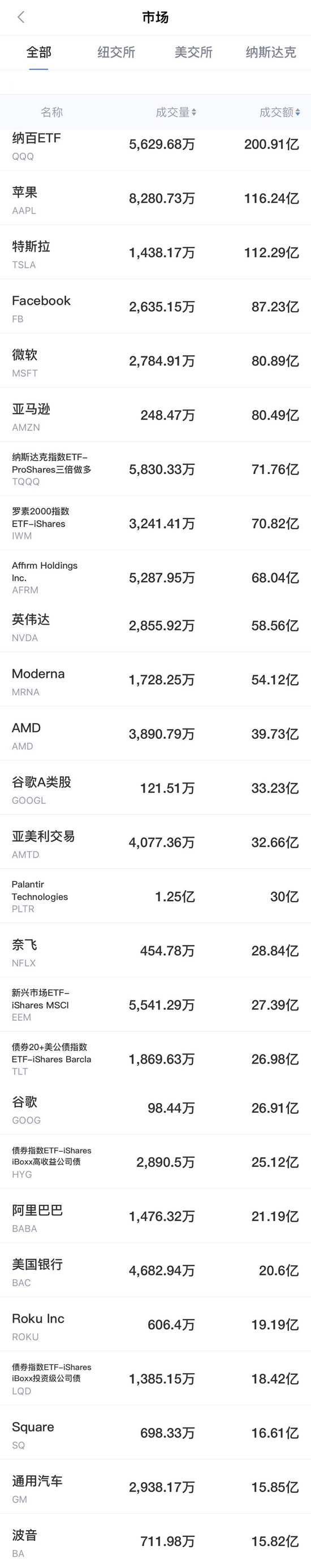Select 微软 MSFT row
Viewport: 311px width, 1568px height.
tap(155, 360)
